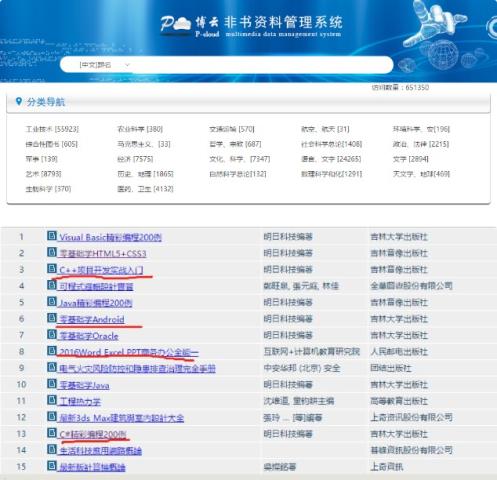Open the 军事 [139] category

(42, 159)
